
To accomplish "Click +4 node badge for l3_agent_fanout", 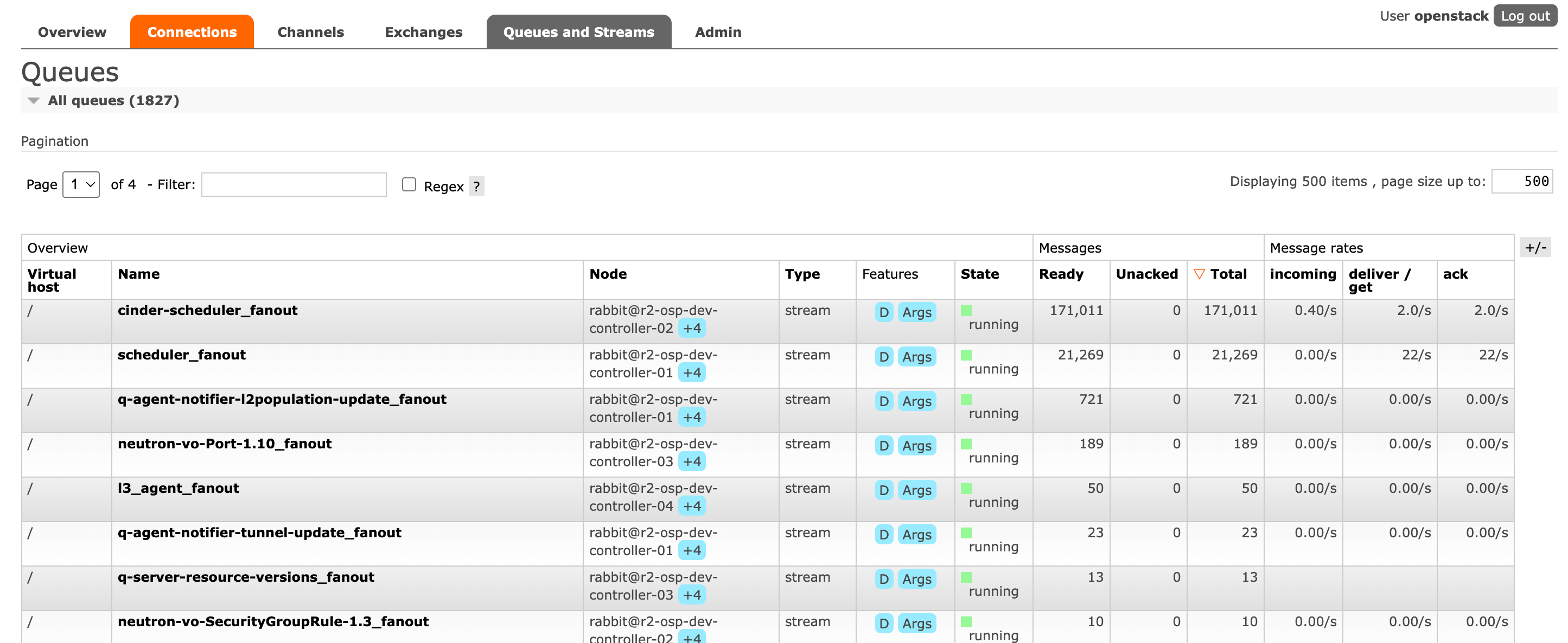I will coord(691,506).
